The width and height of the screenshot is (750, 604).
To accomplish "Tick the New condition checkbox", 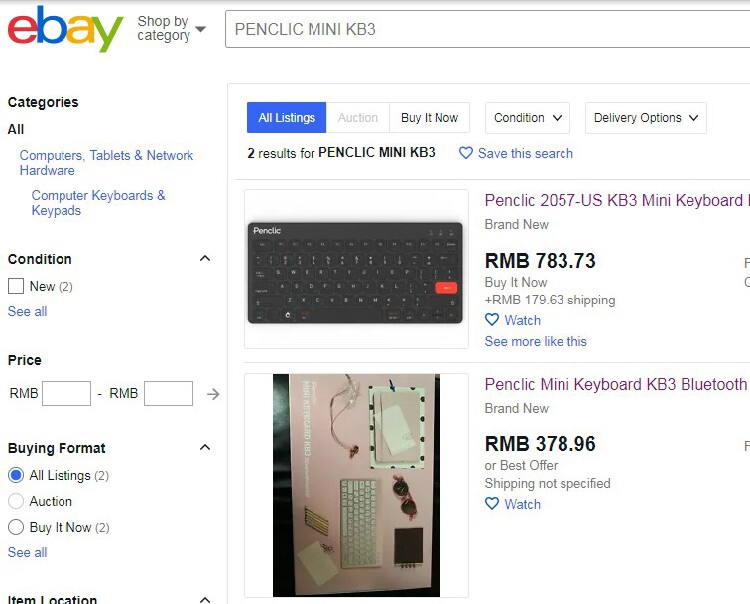I will [16, 286].
